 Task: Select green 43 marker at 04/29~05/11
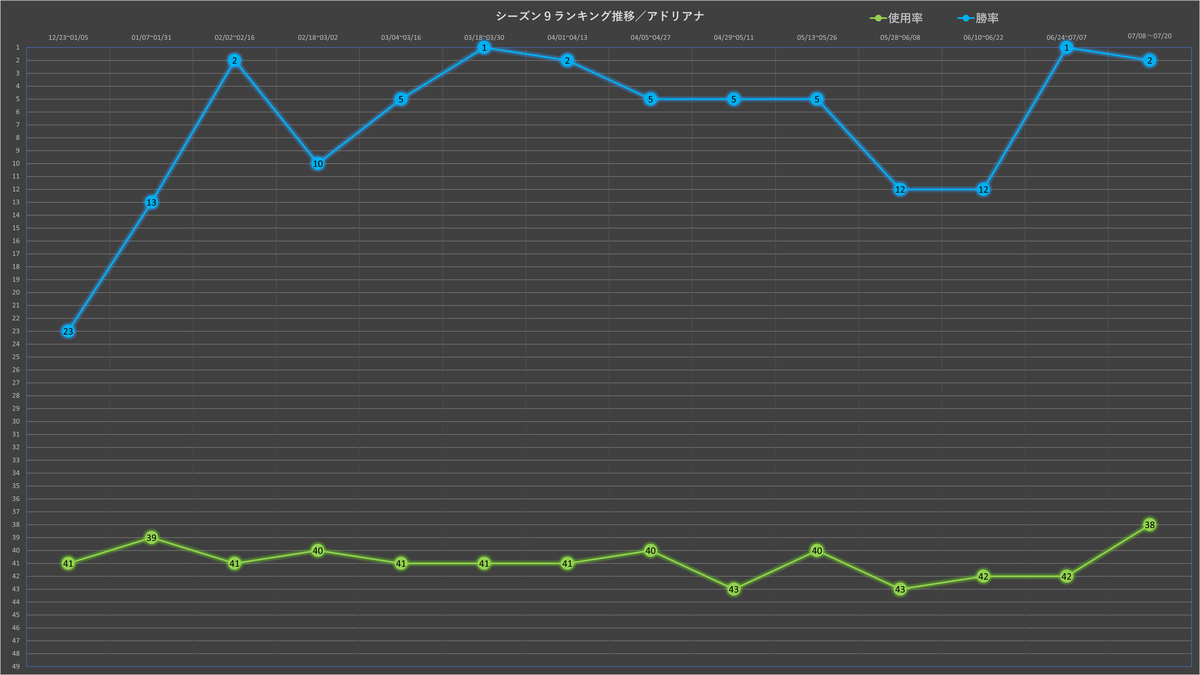pos(734,589)
